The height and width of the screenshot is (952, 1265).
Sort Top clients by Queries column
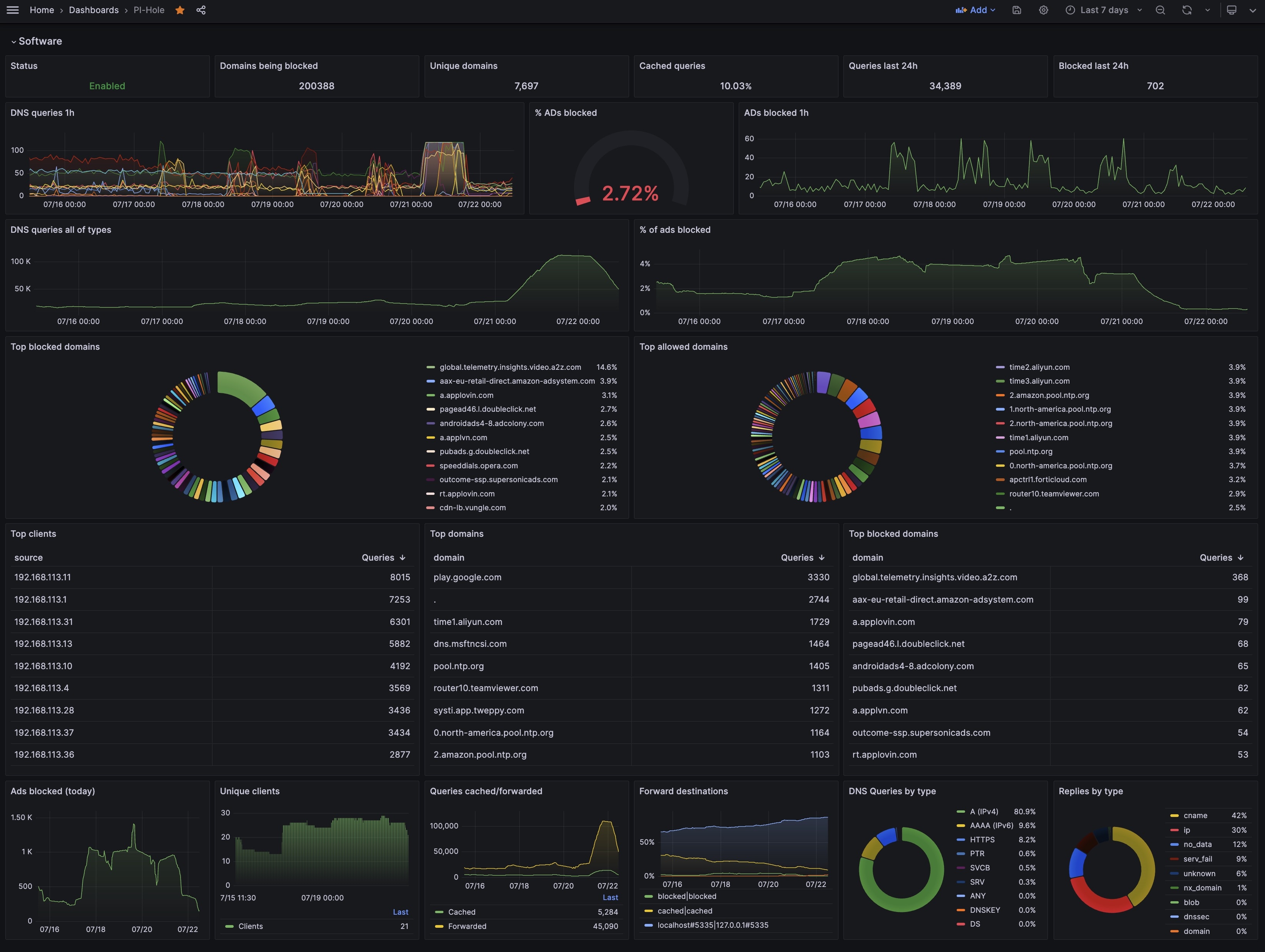point(383,558)
